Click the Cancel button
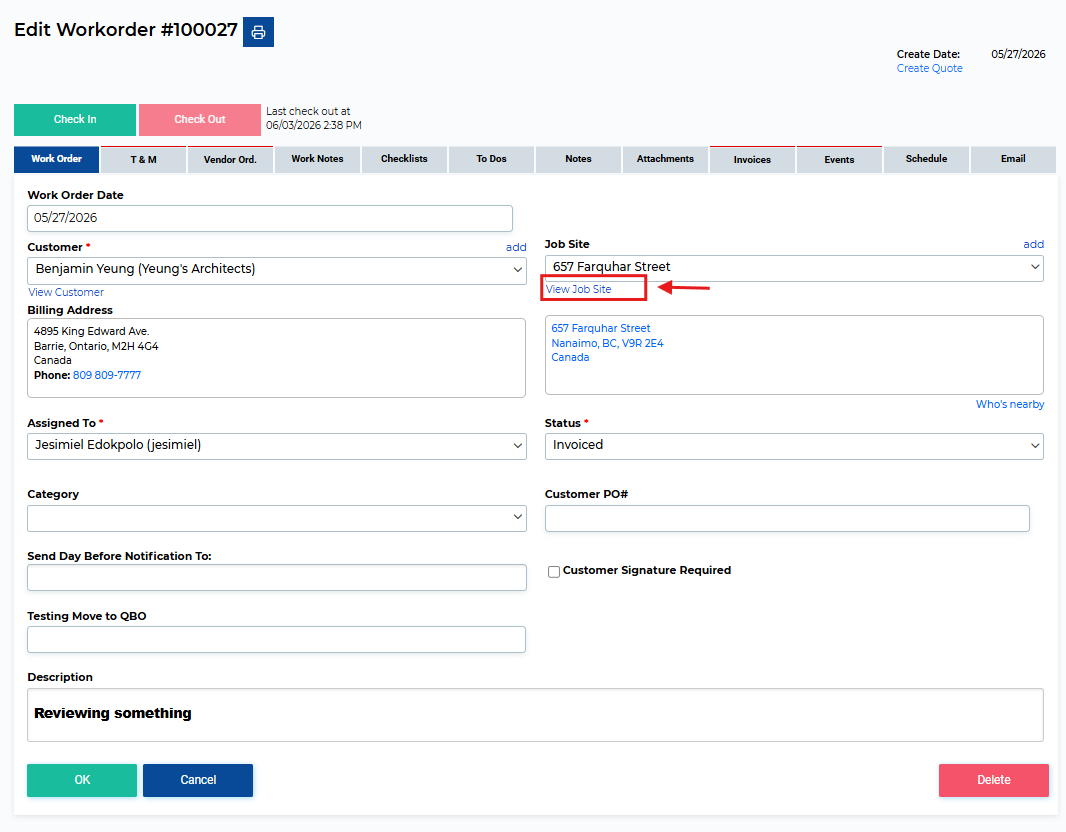 [x=198, y=780]
